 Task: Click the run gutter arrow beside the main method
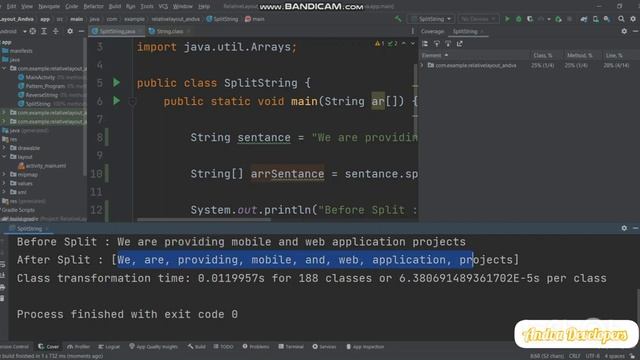coord(116,100)
